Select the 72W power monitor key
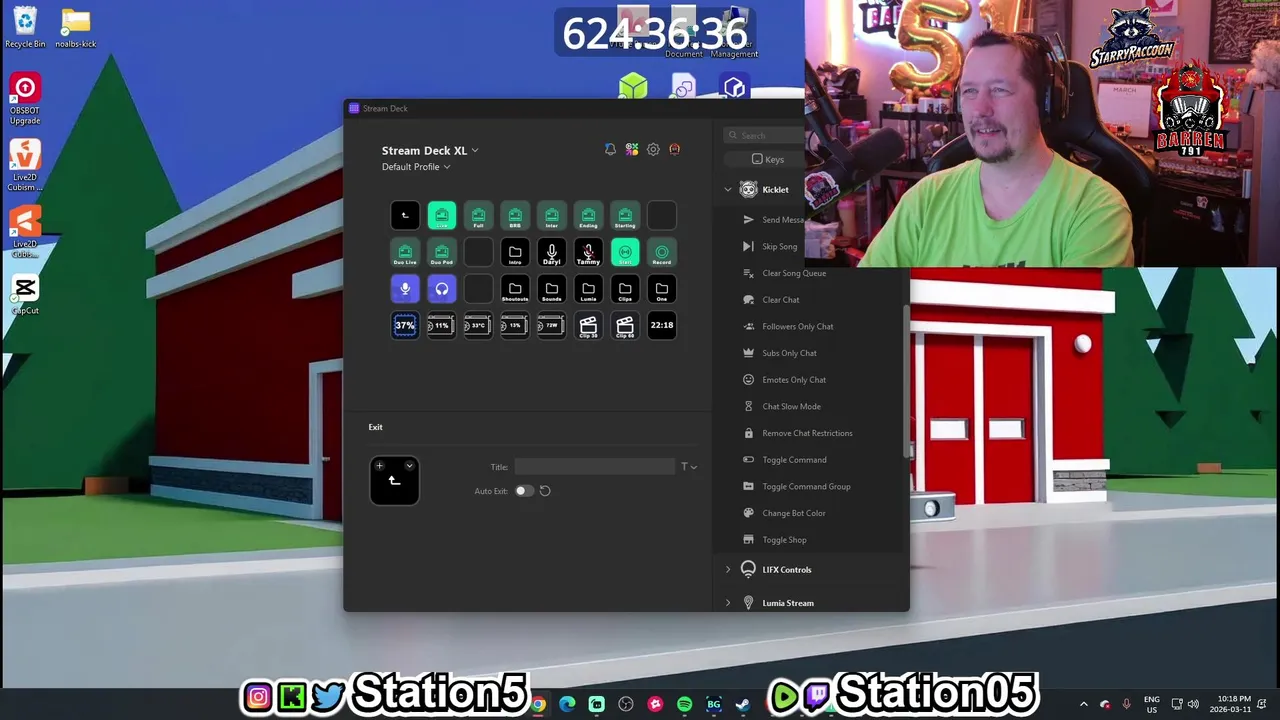This screenshot has width=1280, height=720. coord(552,325)
